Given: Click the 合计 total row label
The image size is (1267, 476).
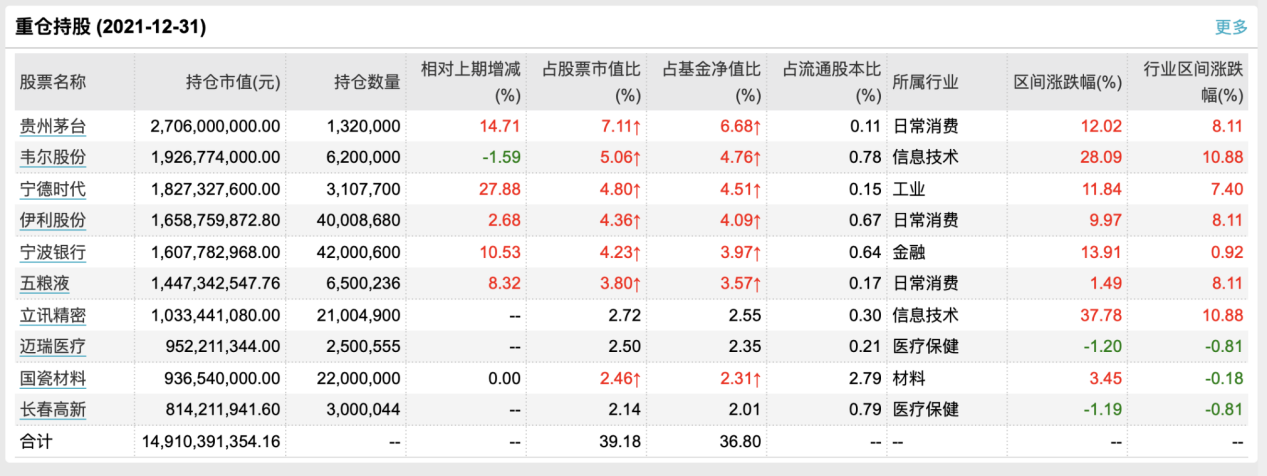Looking at the screenshot, I should tap(36, 441).
